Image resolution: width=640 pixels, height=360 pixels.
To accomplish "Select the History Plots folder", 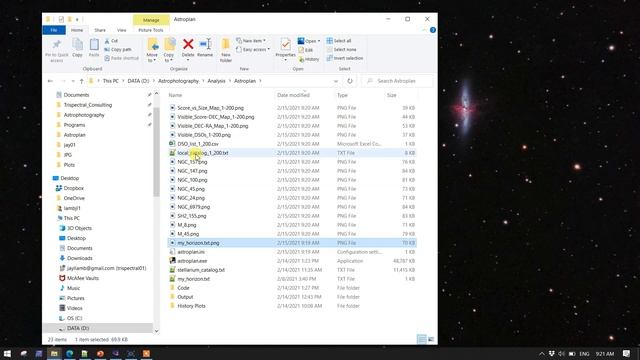I will [x=191, y=306].
